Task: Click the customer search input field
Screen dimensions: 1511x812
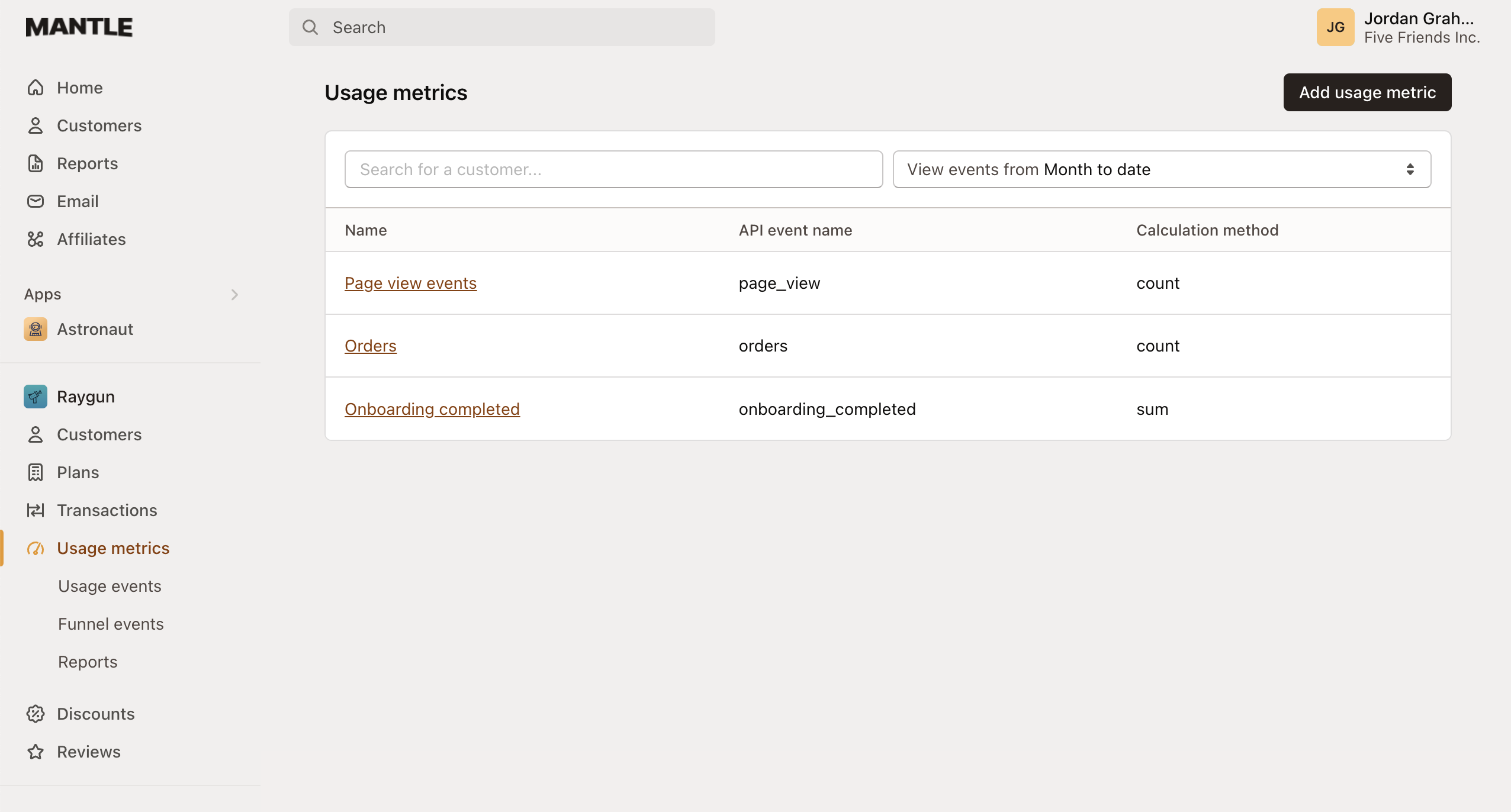Action: 613,169
